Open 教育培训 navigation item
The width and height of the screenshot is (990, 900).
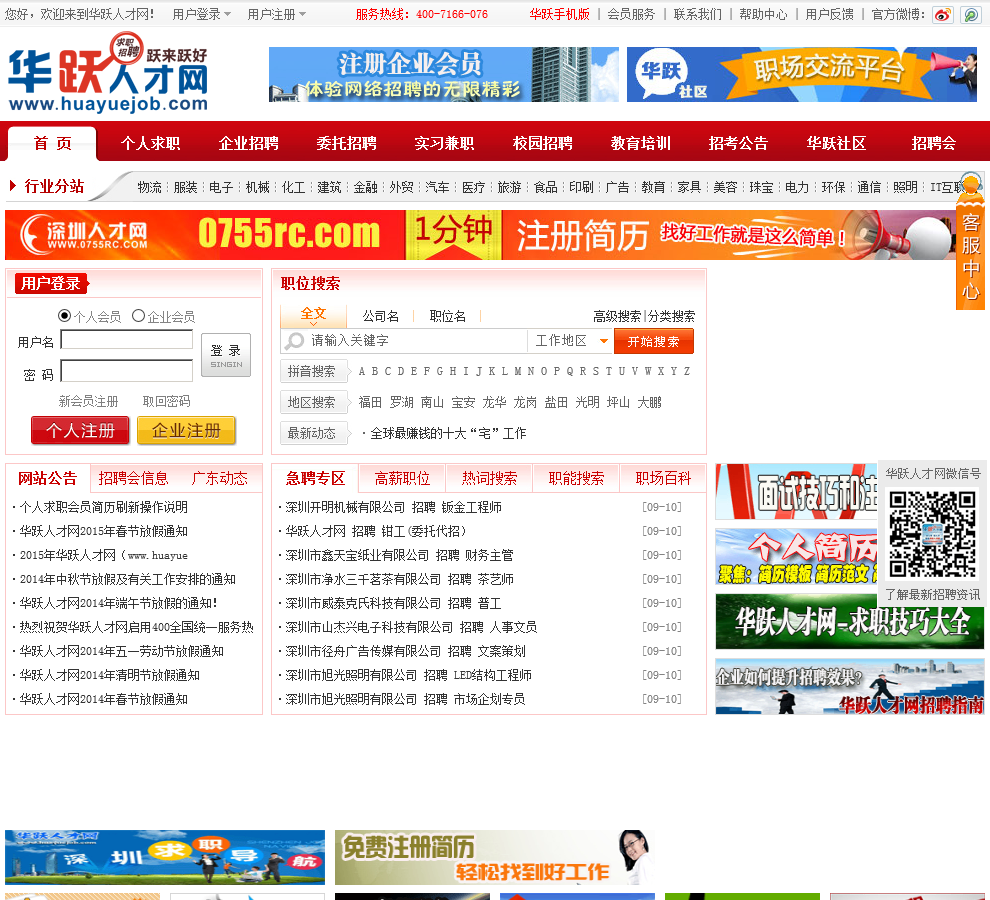point(641,143)
